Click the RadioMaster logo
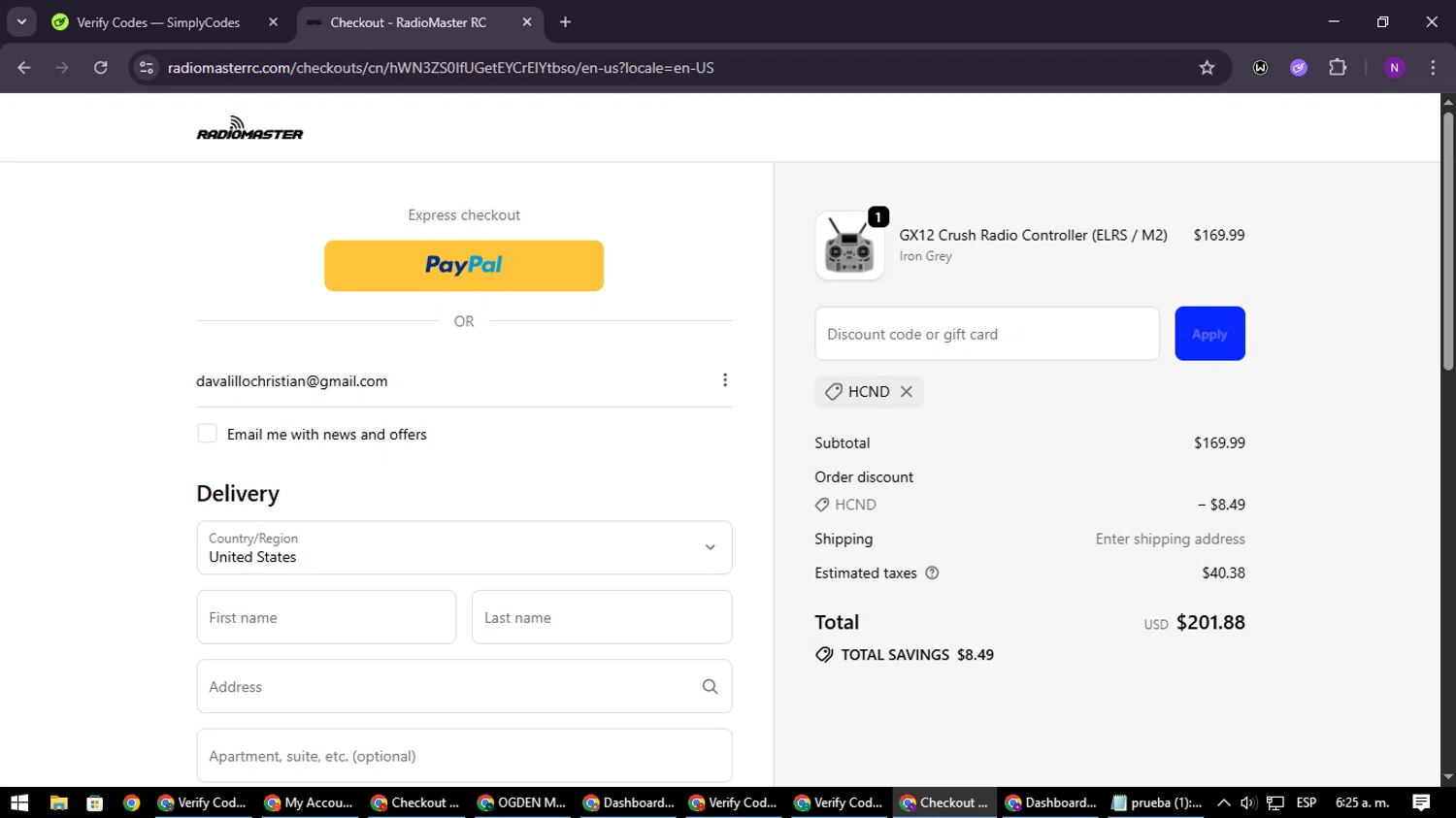This screenshot has height=818, width=1456. (249, 128)
